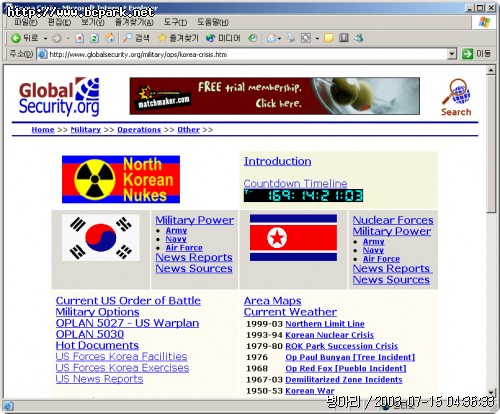Open the Hot Documents link
Viewport: 500px width, 414px height.
97,345
